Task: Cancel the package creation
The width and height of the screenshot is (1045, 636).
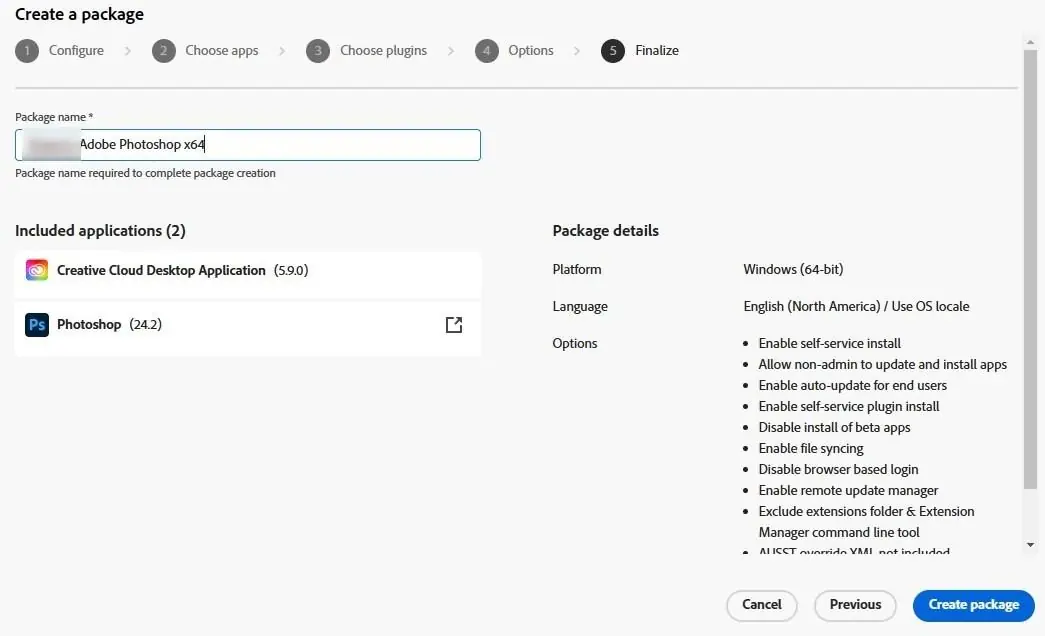Action: pos(762,605)
